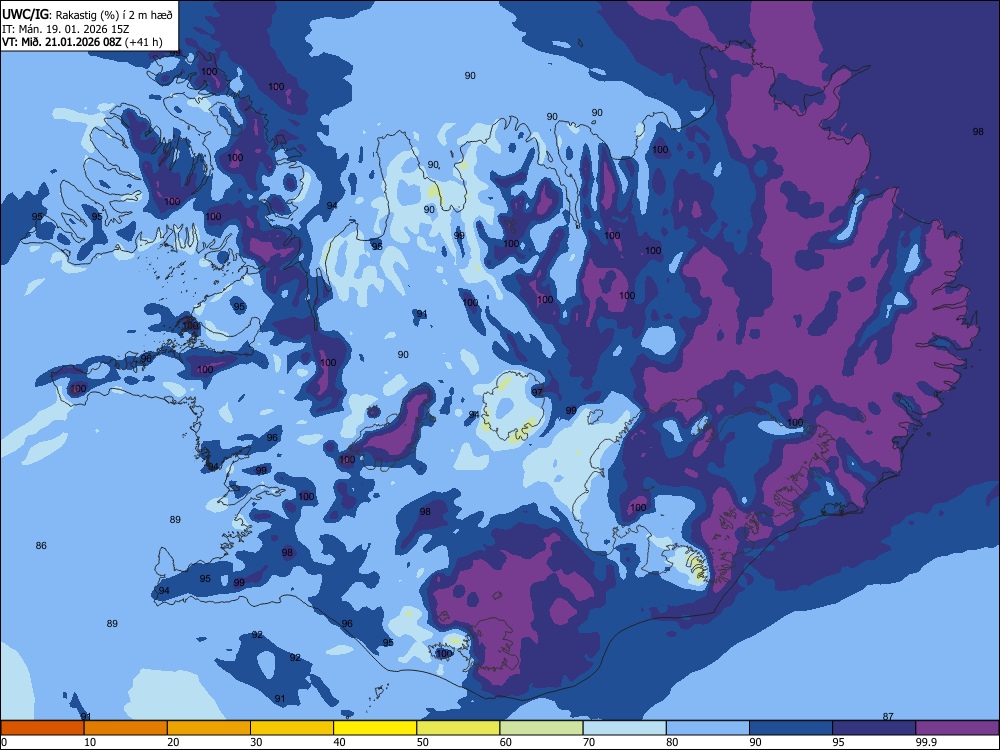The height and width of the screenshot is (750, 1000).
Task: Select the orange 10–20 legend color block
Action: (126, 728)
